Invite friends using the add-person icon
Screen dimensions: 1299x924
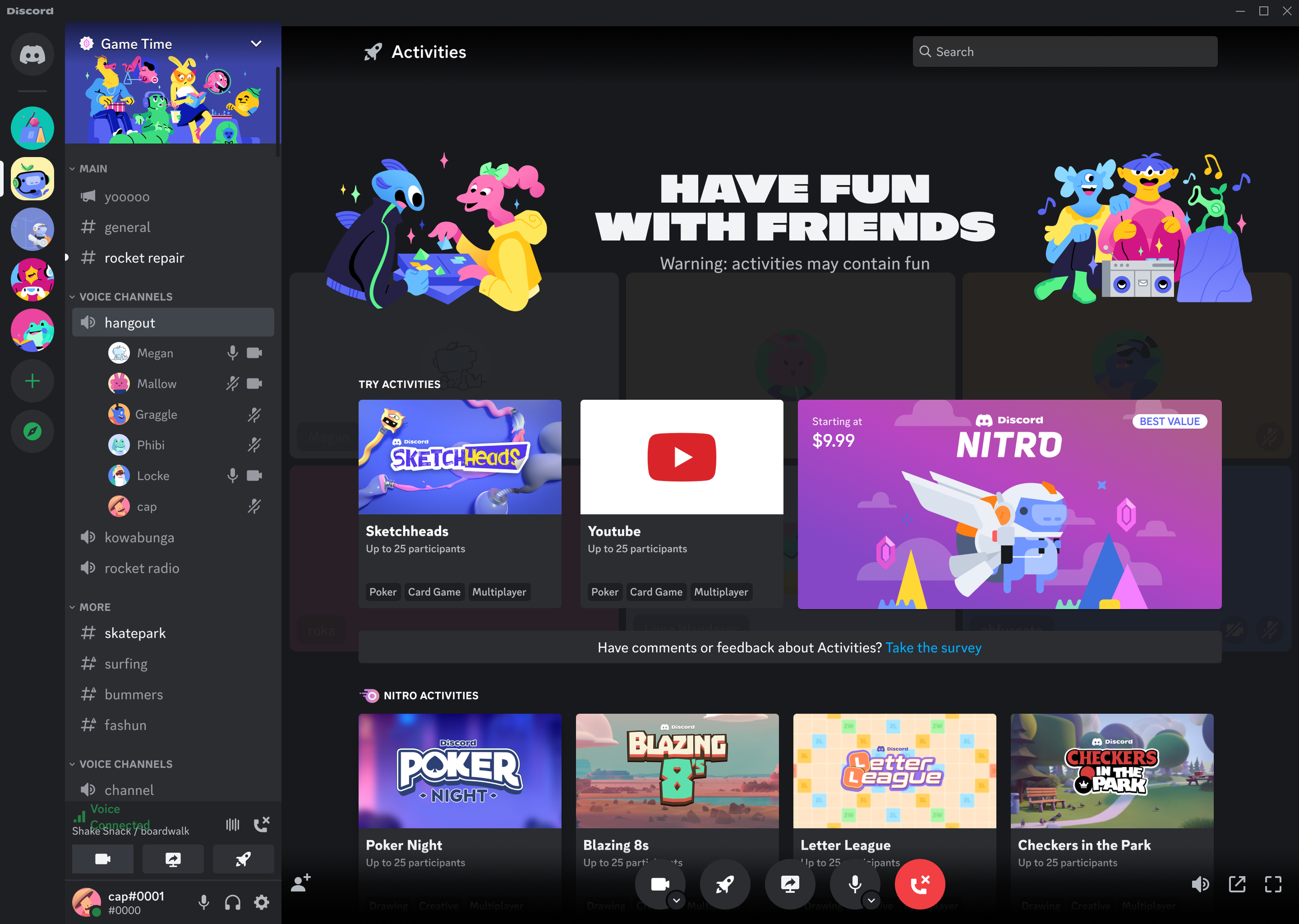(x=300, y=883)
